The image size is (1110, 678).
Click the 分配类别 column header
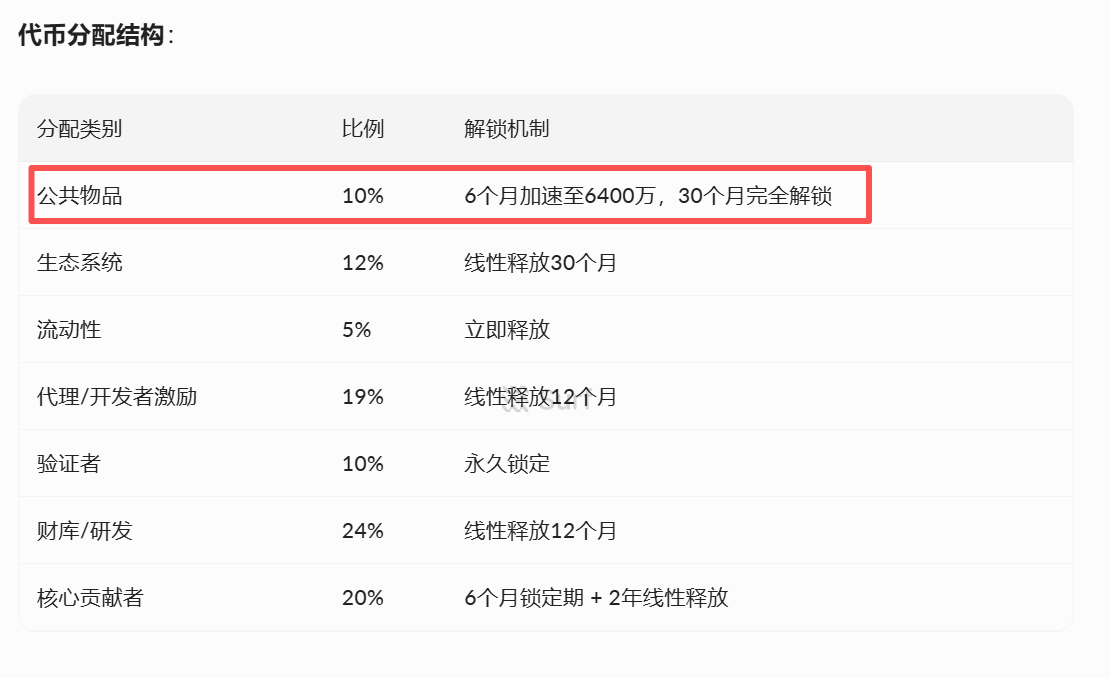[x=79, y=129]
